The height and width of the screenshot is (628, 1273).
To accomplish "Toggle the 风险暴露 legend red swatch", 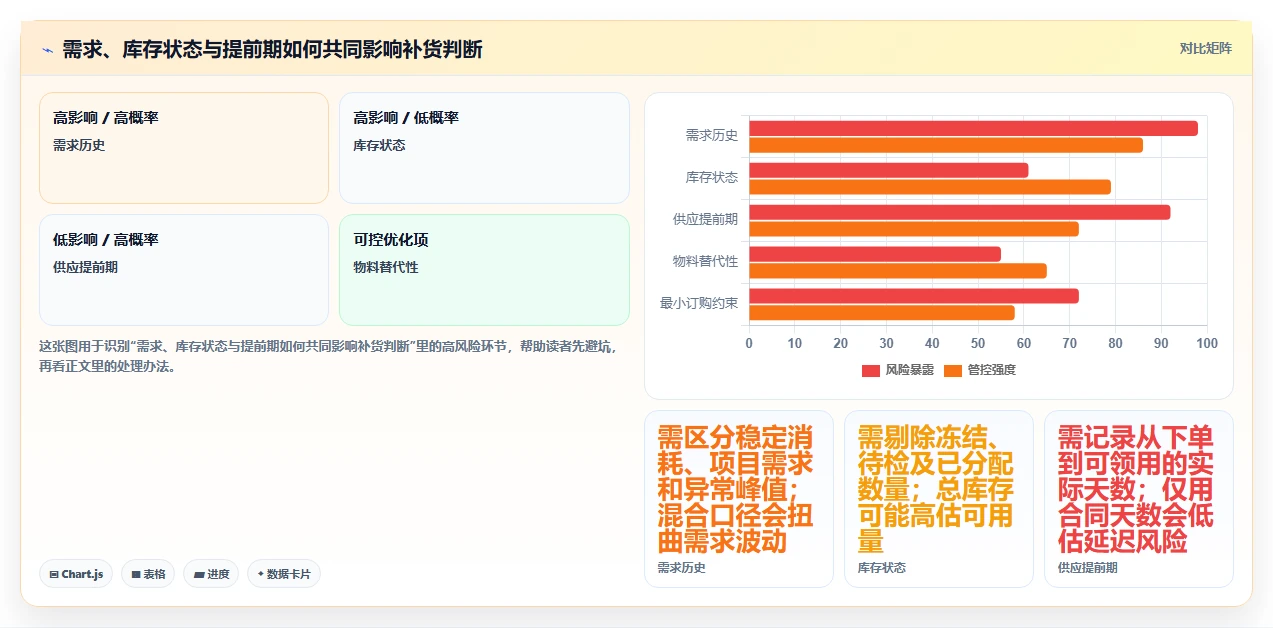I will 870,370.
